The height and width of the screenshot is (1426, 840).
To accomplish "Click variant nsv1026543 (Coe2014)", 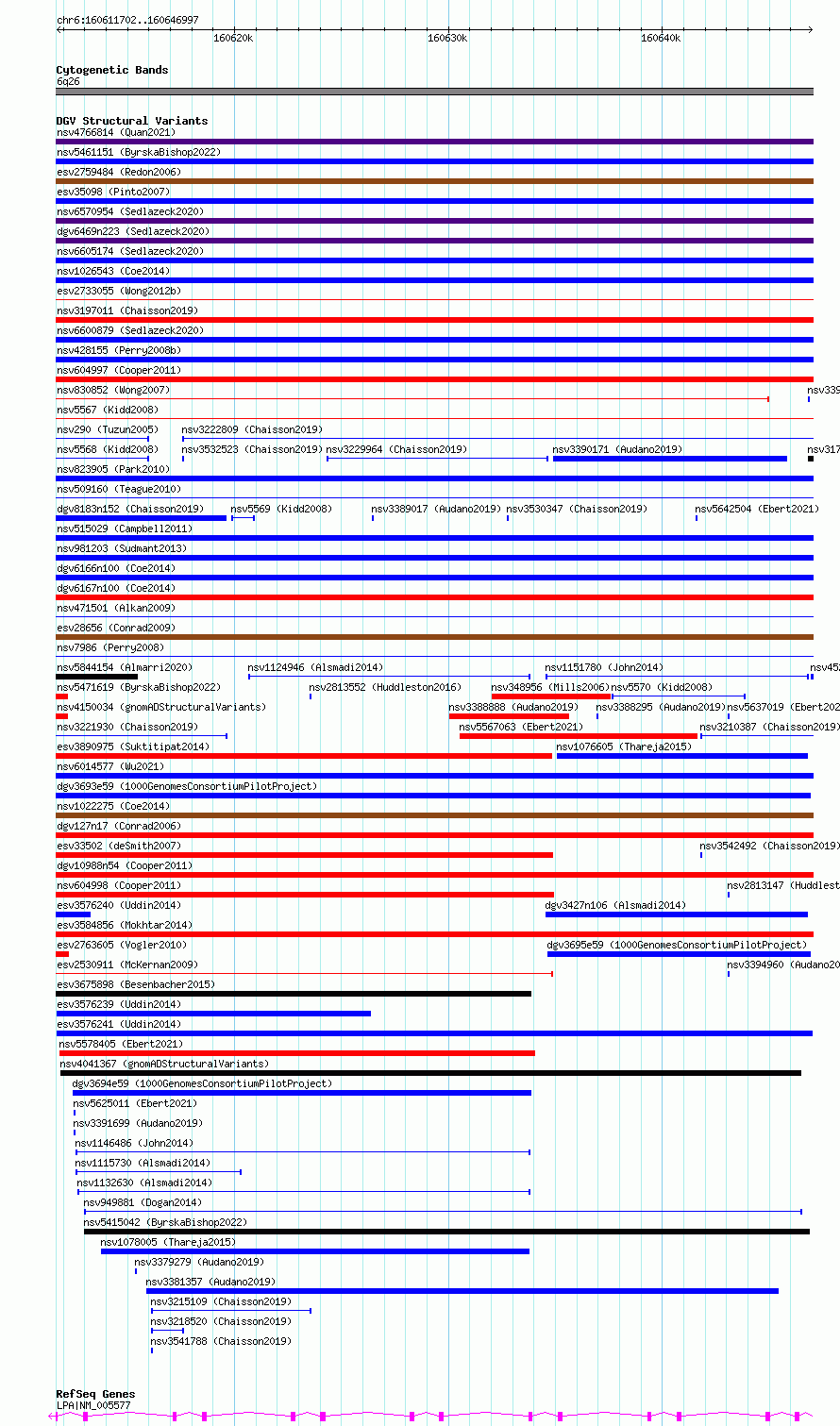I will (x=112, y=271).
